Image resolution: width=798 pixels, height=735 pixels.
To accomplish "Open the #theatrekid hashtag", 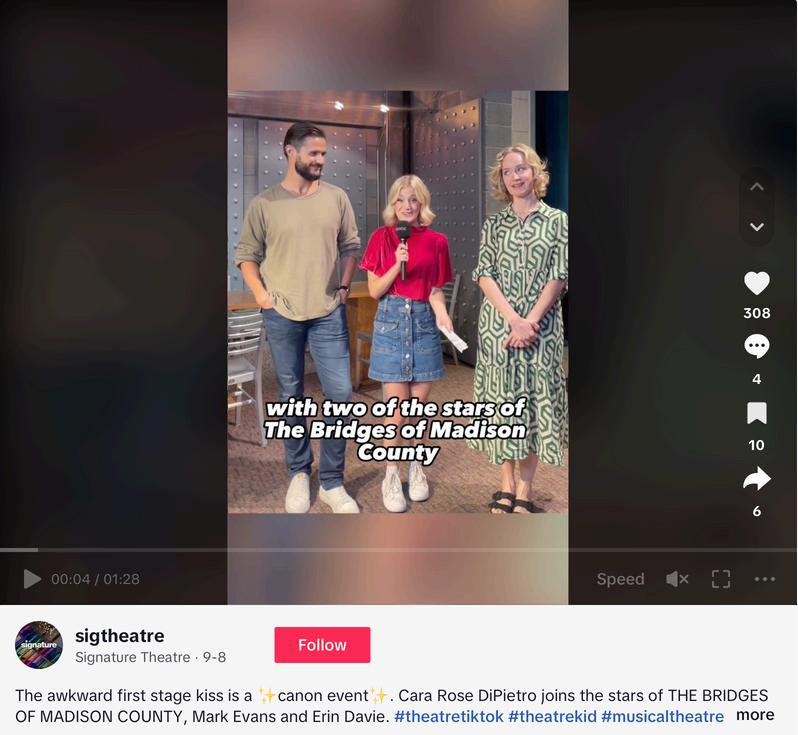I will (552, 716).
